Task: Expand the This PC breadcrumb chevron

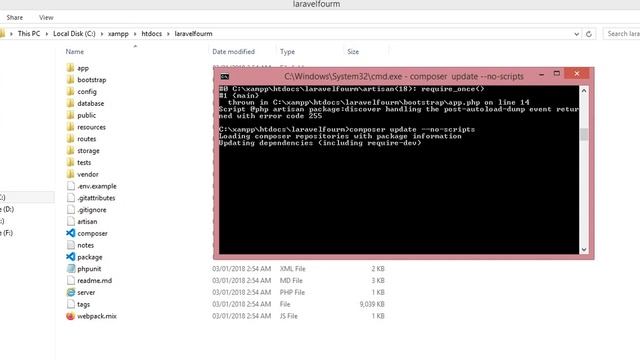Action: click(47, 34)
